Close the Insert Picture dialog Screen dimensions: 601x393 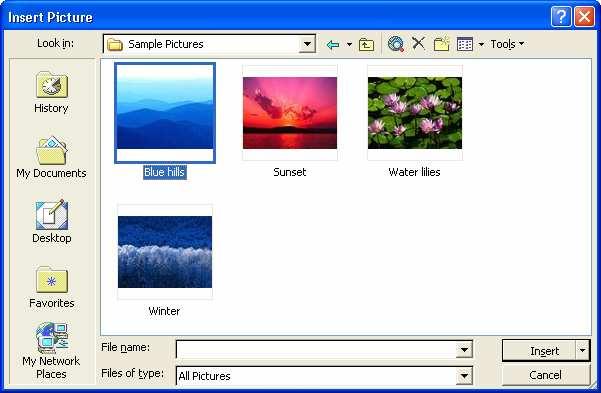point(584,17)
